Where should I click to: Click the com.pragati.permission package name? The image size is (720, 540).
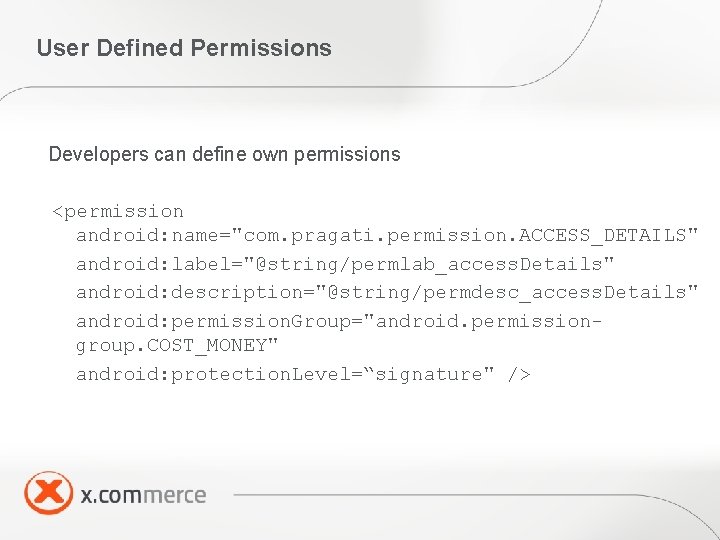[x=375, y=236]
